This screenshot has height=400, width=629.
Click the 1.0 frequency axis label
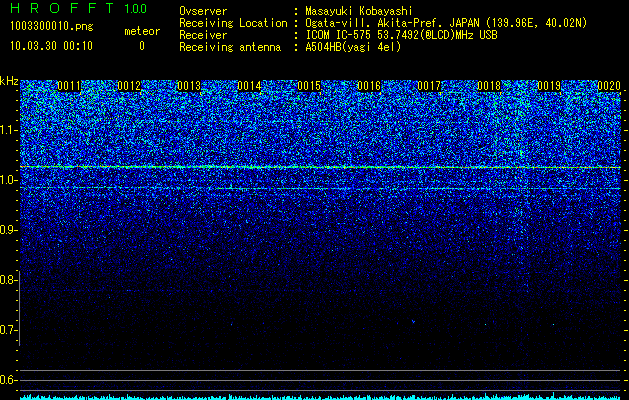pyautogui.click(x=8, y=181)
